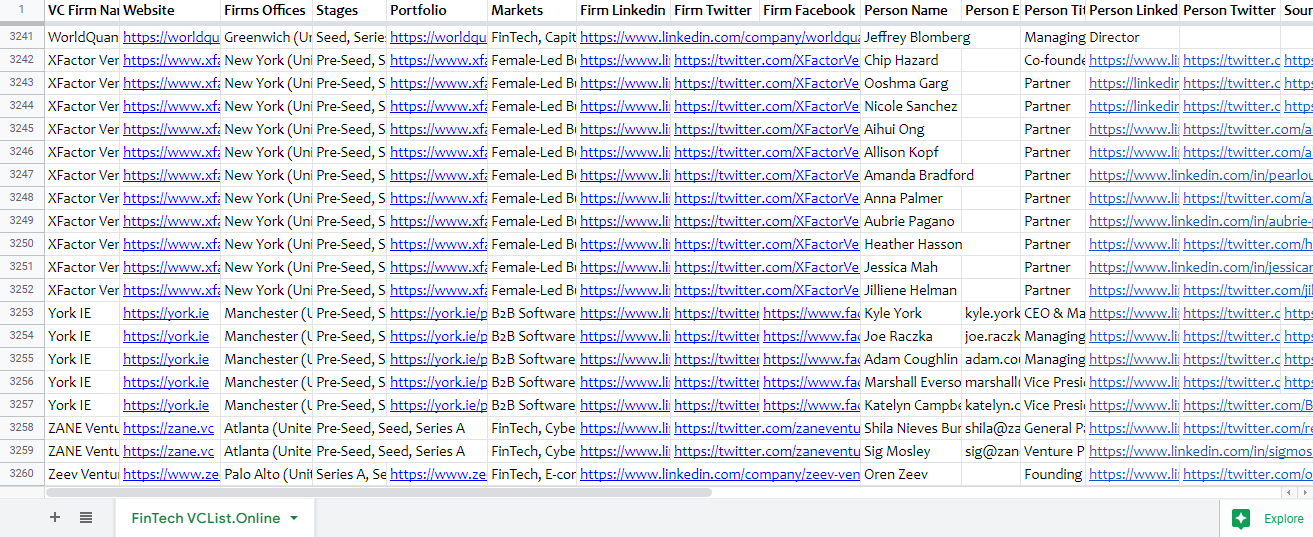Select the Anna Palmer cell
The width and height of the screenshot is (1313, 537).
click(x=911, y=198)
